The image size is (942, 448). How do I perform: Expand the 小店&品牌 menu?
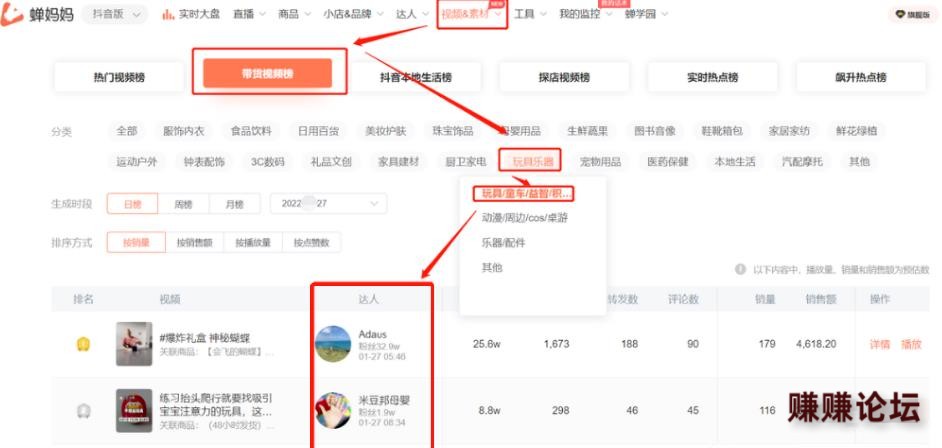(x=353, y=14)
